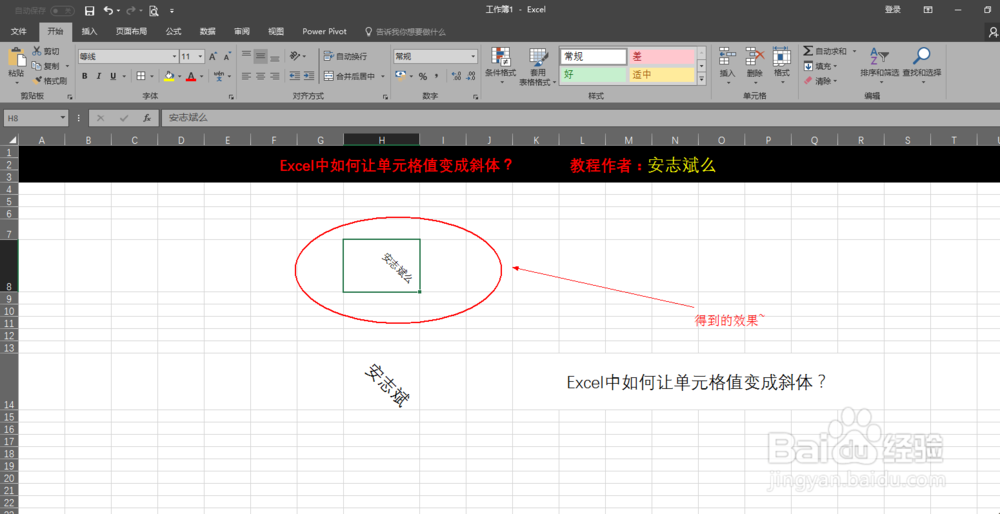Screen dimensions: 1000x514
Task: Click the cell Format (格式) icon
Action: pos(781,57)
